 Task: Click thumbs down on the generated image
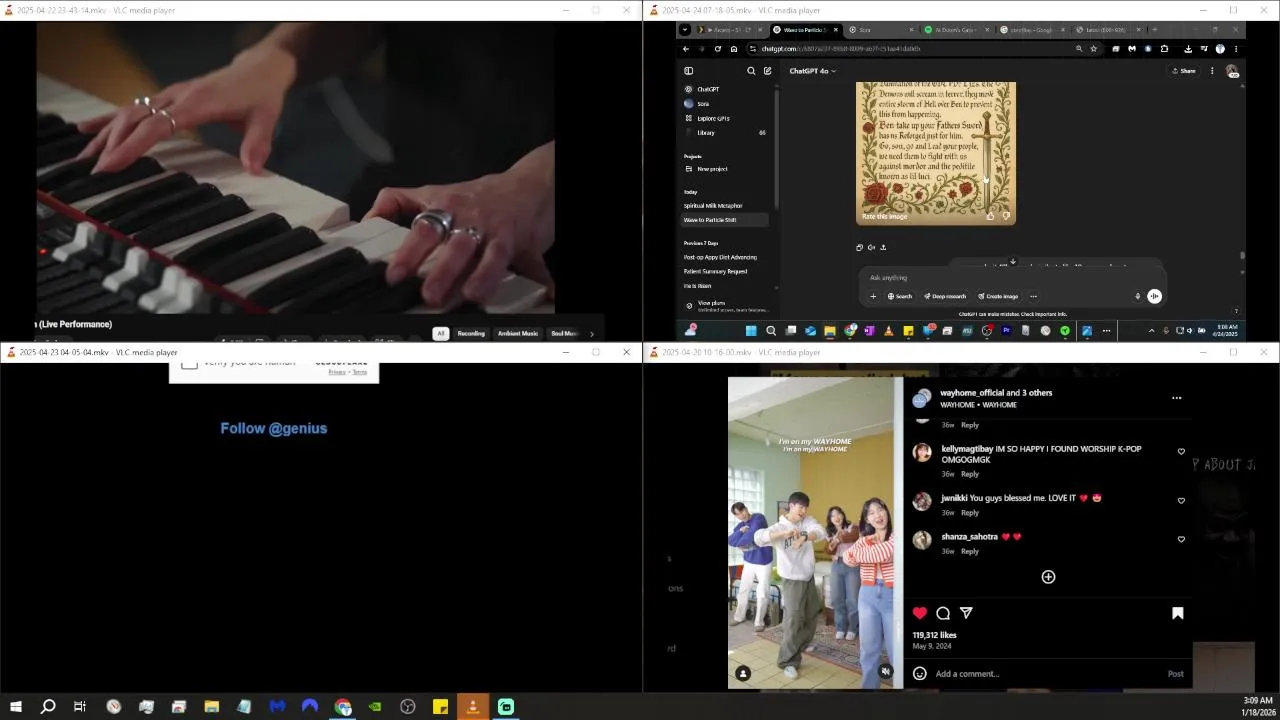click(x=1006, y=216)
